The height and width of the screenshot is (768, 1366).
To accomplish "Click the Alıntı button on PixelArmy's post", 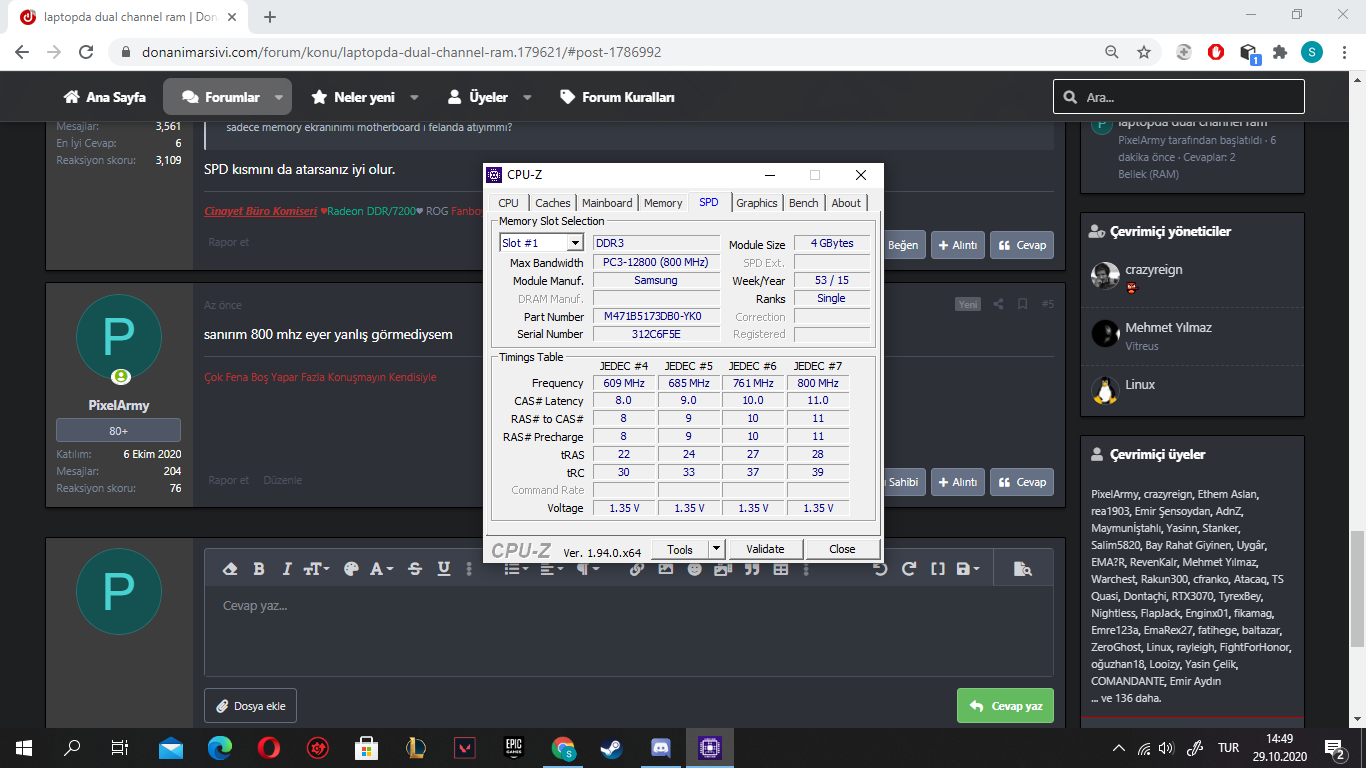I will 957,482.
